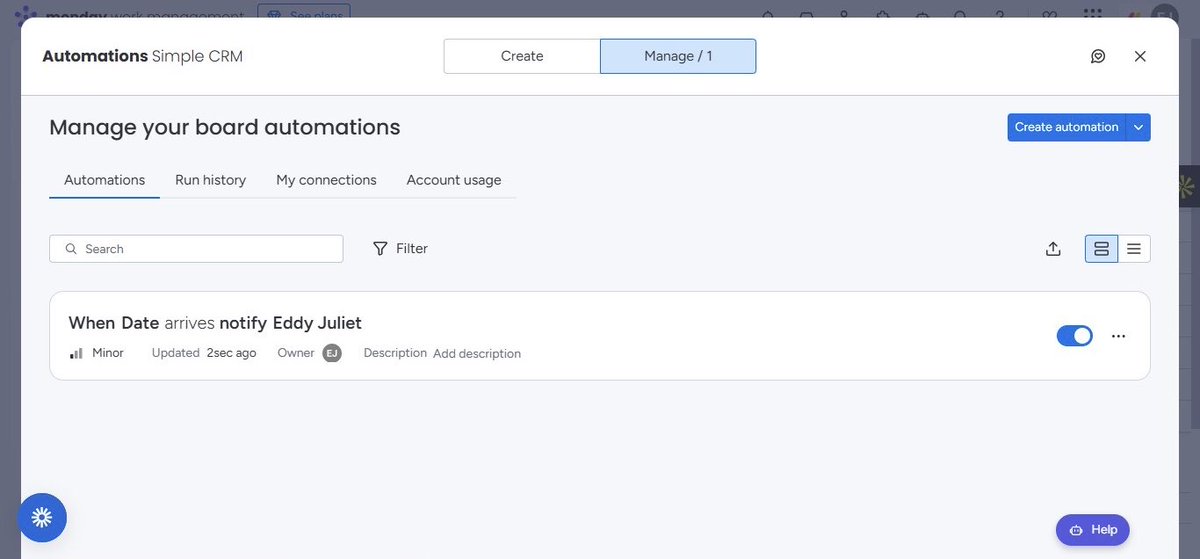Select the Manage / 1 tab

(x=678, y=56)
